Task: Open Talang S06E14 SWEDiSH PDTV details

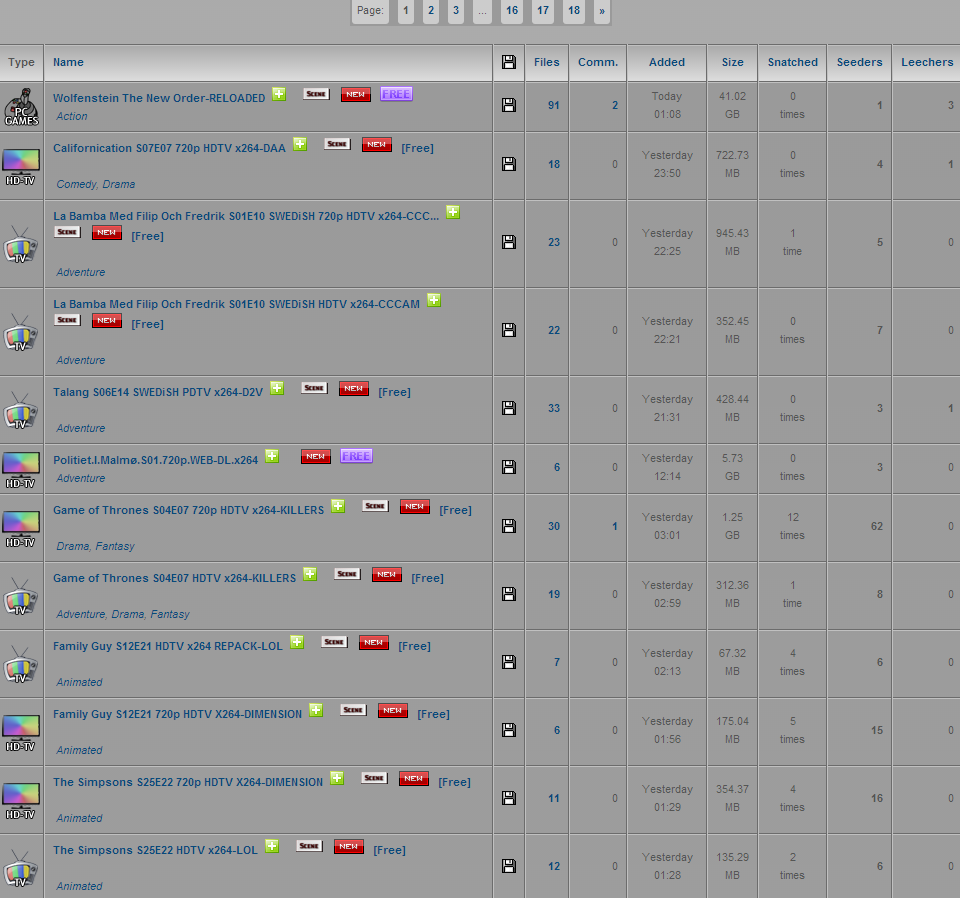Action: 158,392
